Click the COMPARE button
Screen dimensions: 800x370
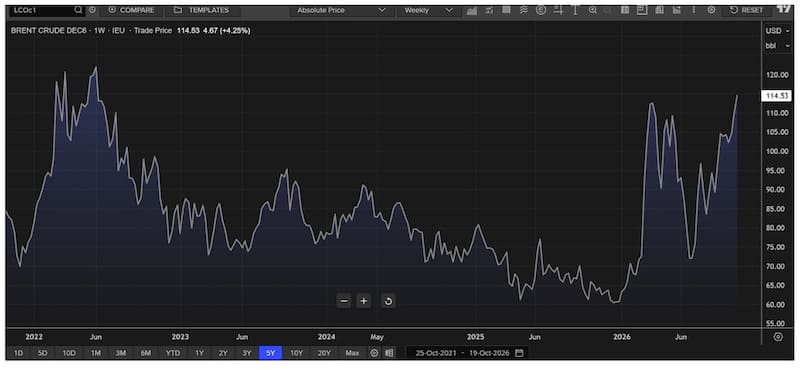tap(132, 10)
